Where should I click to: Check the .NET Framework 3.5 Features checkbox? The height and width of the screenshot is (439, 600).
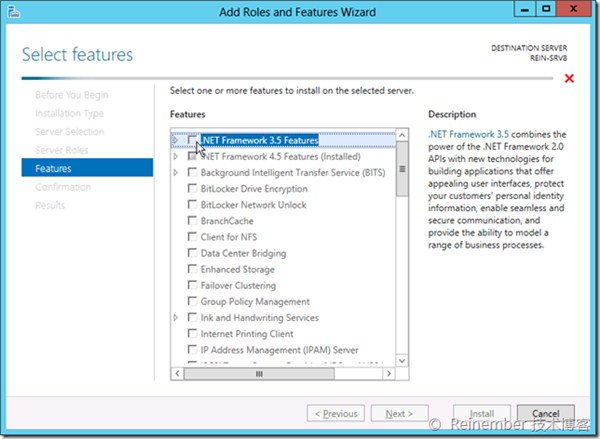click(192, 140)
